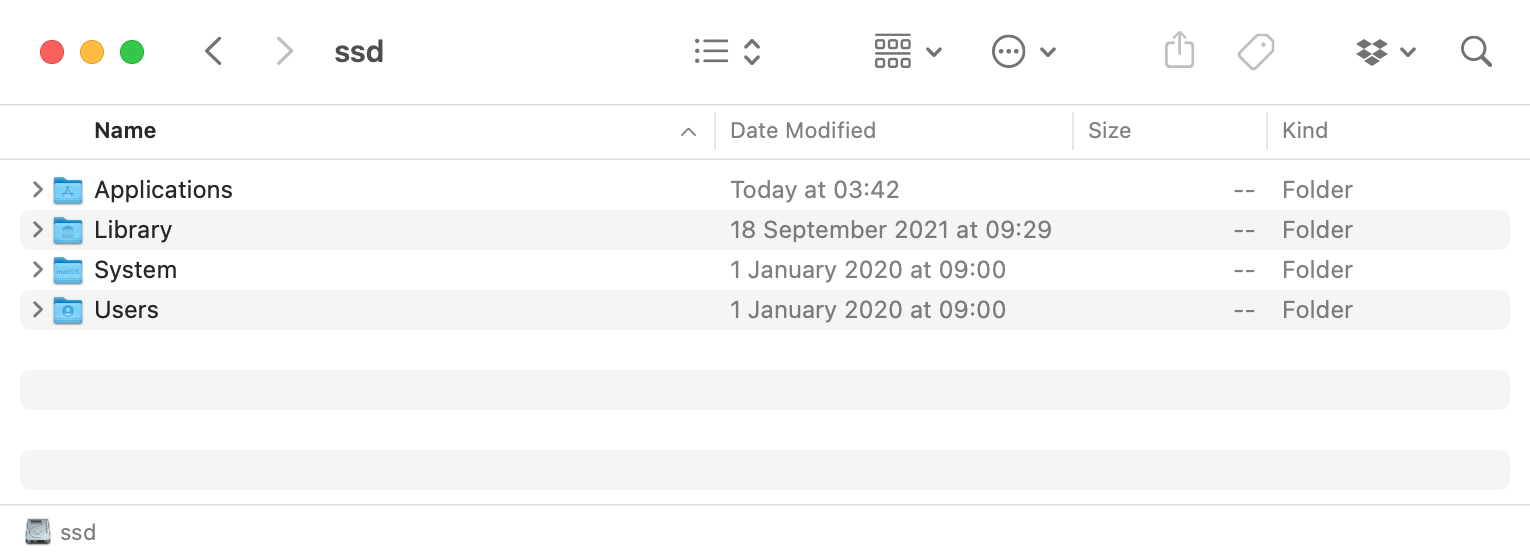Image resolution: width=1530 pixels, height=560 pixels.
Task: Open the Group By grid menu
Action: pos(908,51)
